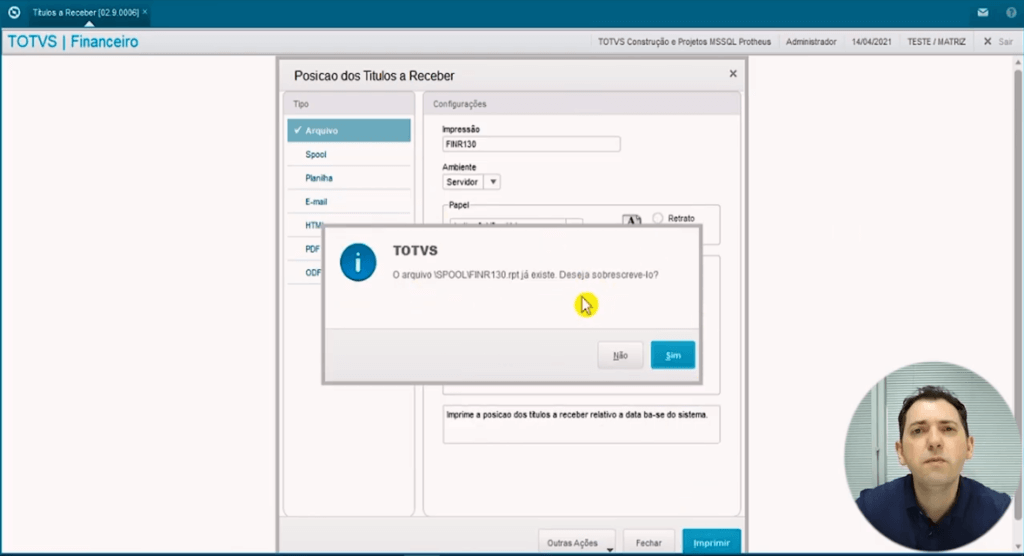Open the help question mark icon

click(1011, 12)
